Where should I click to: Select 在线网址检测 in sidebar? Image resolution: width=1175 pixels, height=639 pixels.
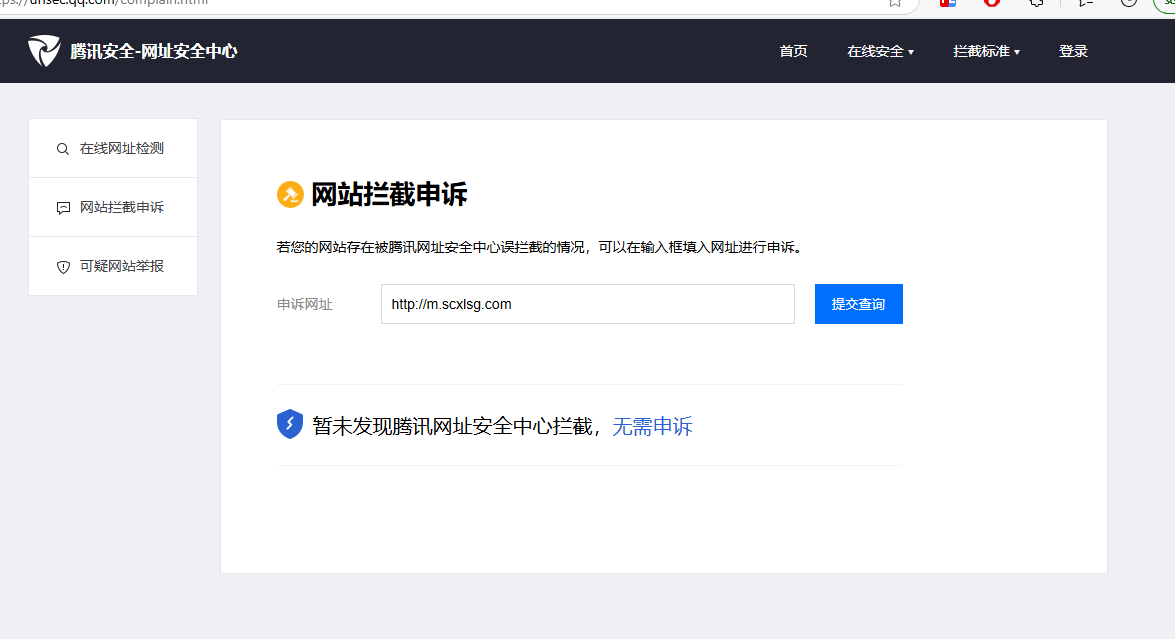(x=113, y=148)
